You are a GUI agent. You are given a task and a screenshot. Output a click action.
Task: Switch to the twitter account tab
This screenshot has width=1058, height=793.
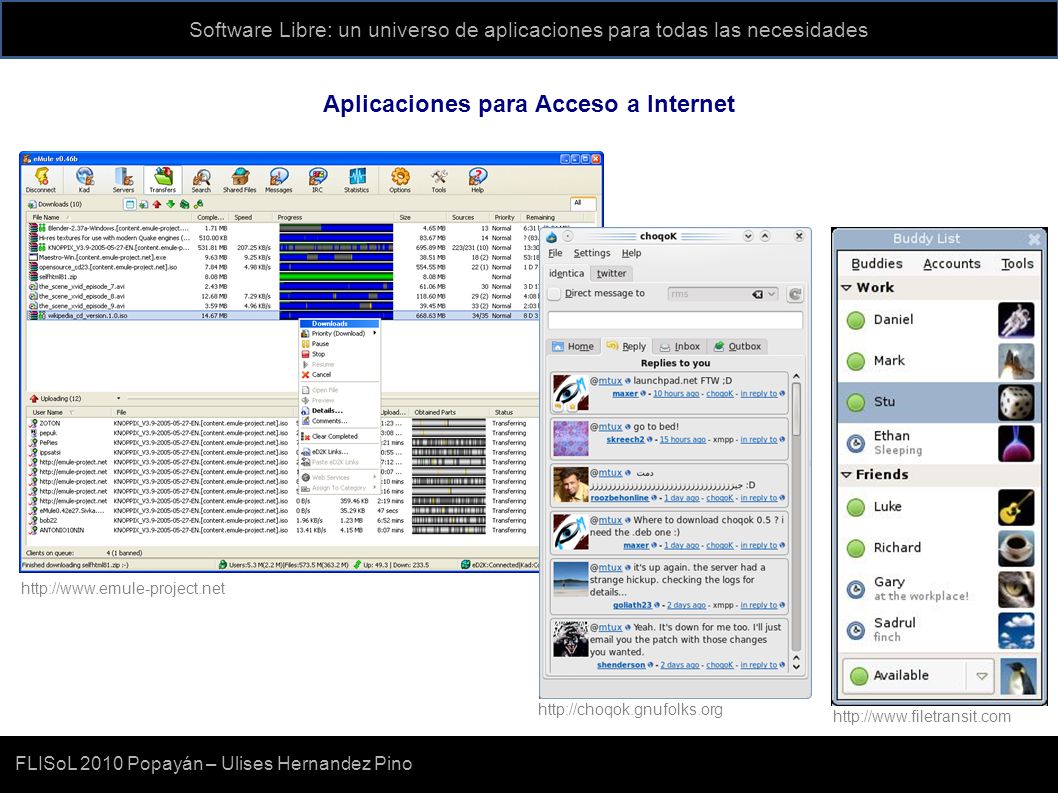(x=611, y=273)
